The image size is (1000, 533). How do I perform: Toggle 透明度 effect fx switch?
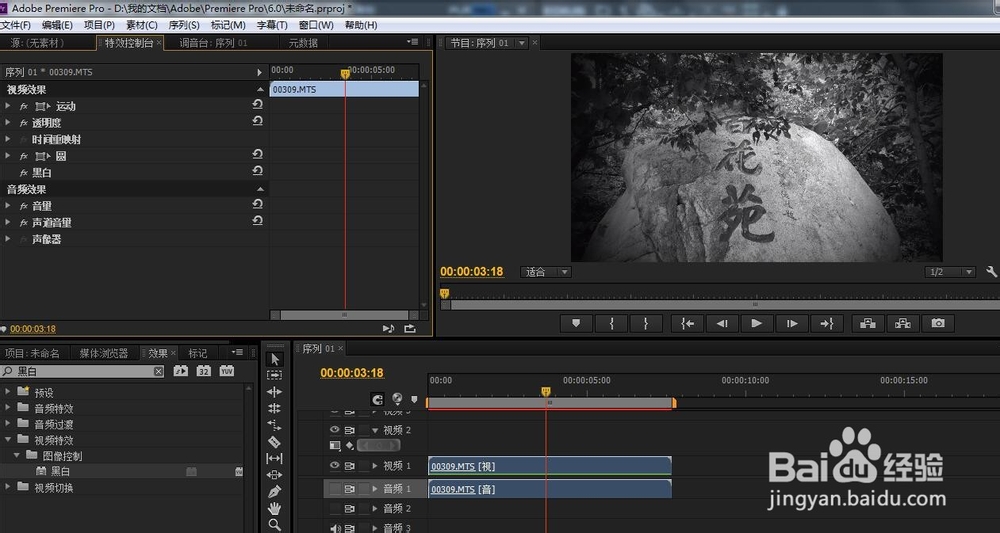point(24,123)
